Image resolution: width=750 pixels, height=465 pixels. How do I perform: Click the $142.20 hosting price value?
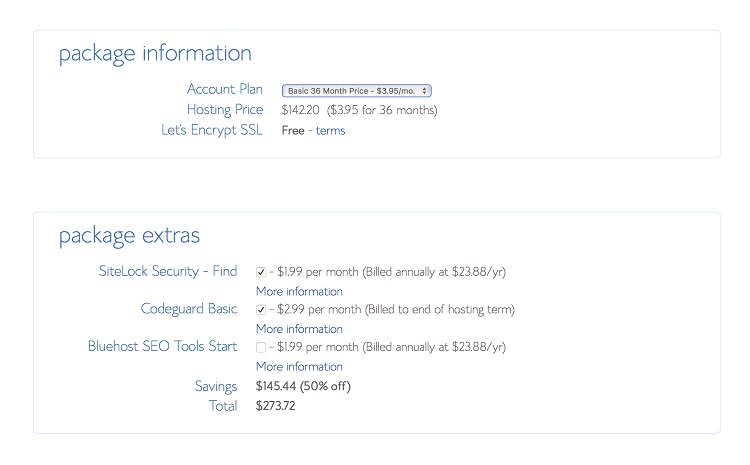coord(301,110)
